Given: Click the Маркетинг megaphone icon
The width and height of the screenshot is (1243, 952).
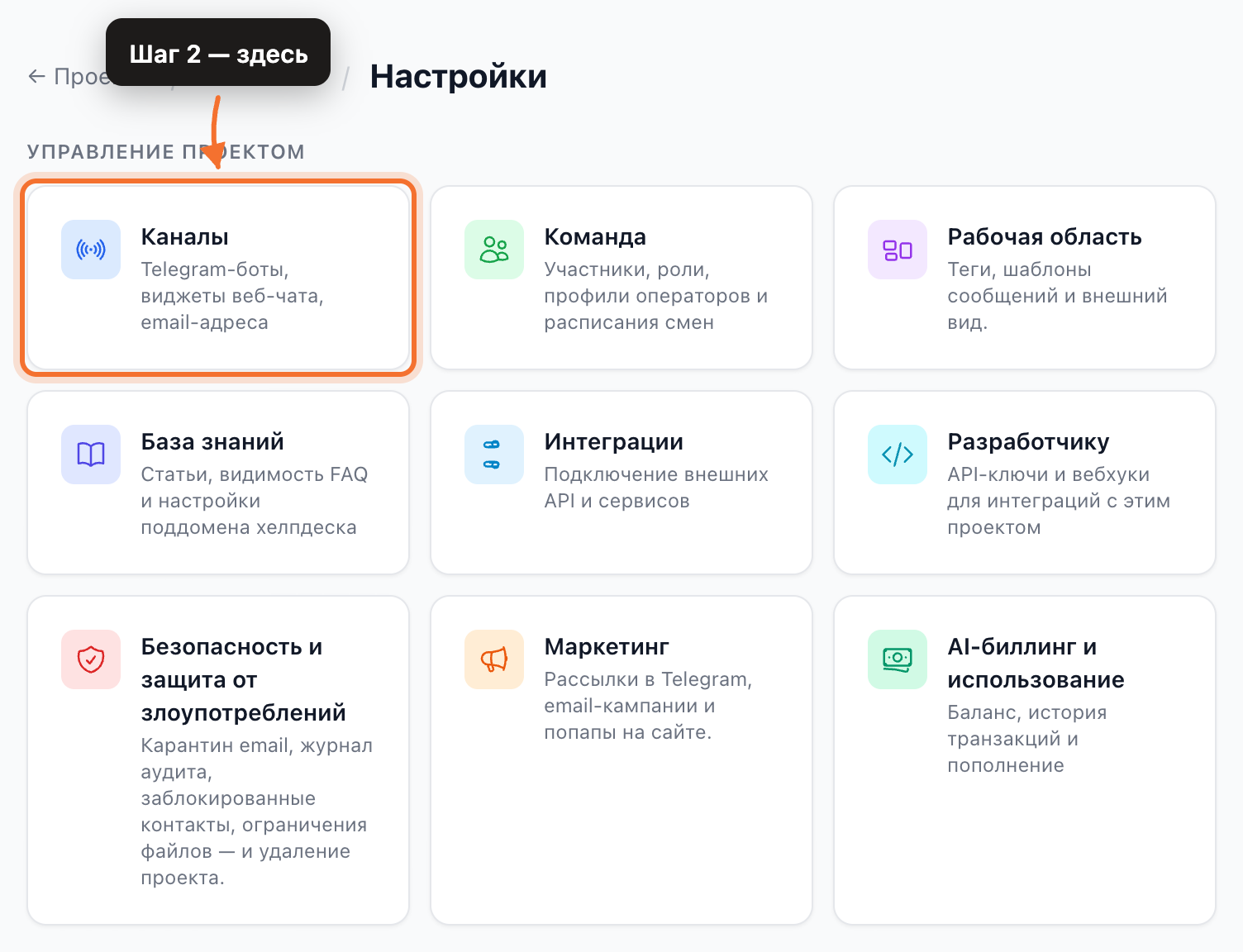Looking at the screenshot, I should pyautogui.click(x=494, y=659).
